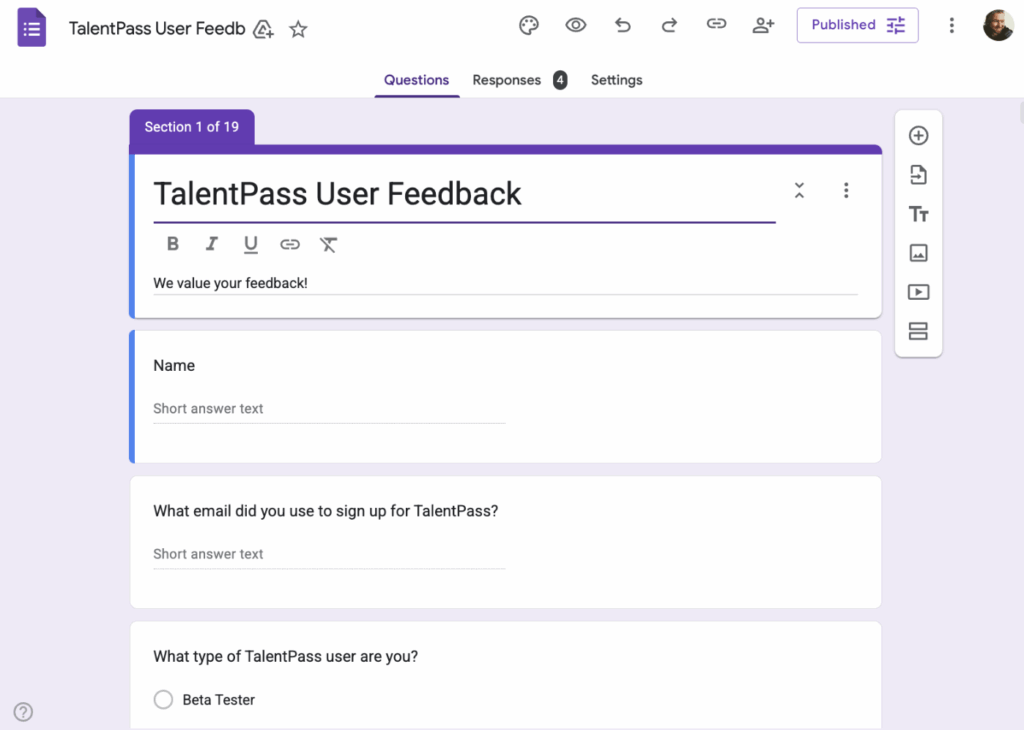Select the email sign up question
Image resolution: width=1024 pixels, height=730 pixels.
tap(505, 542)
